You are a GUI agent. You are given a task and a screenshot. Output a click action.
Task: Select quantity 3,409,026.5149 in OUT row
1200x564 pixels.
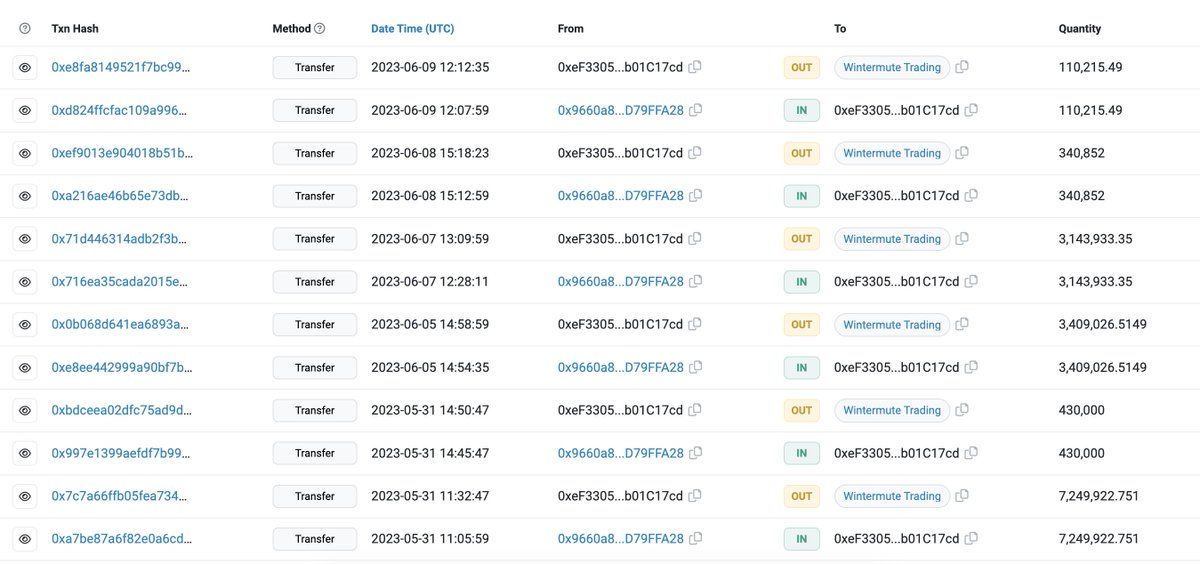pyautogui.click(x=1102, y=325)
